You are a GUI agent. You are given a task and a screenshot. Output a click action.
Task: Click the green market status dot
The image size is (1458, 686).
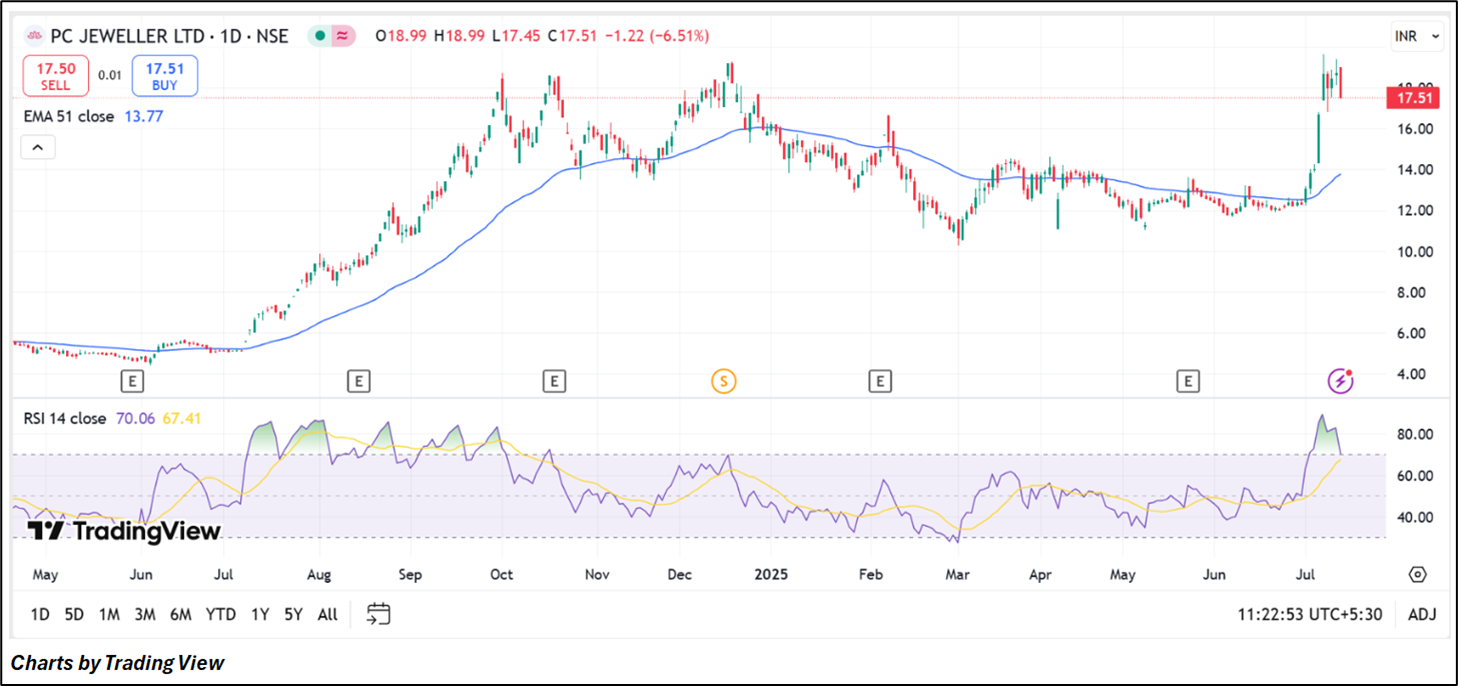(319, 36)
